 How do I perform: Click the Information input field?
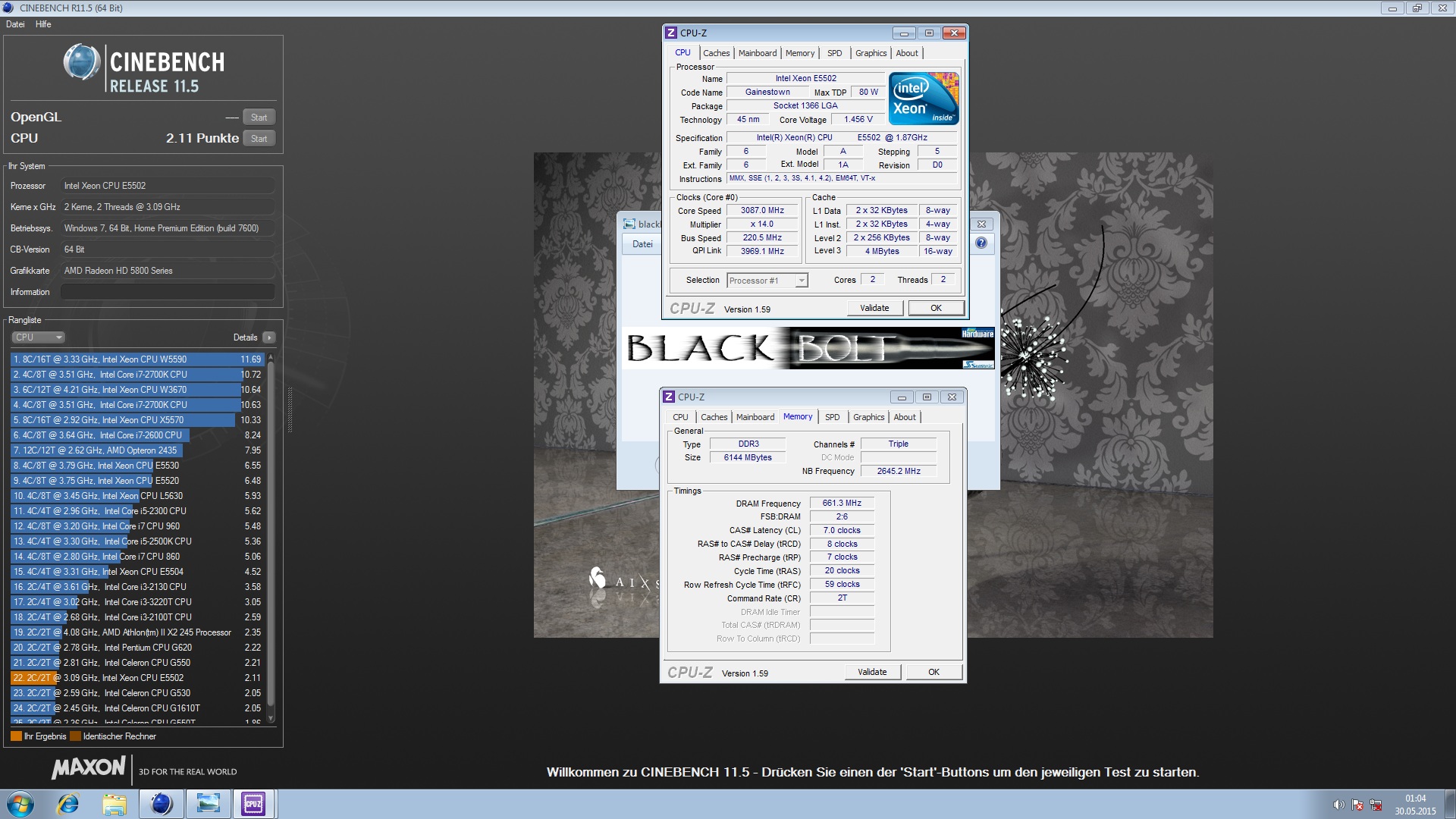coord(168,292)
